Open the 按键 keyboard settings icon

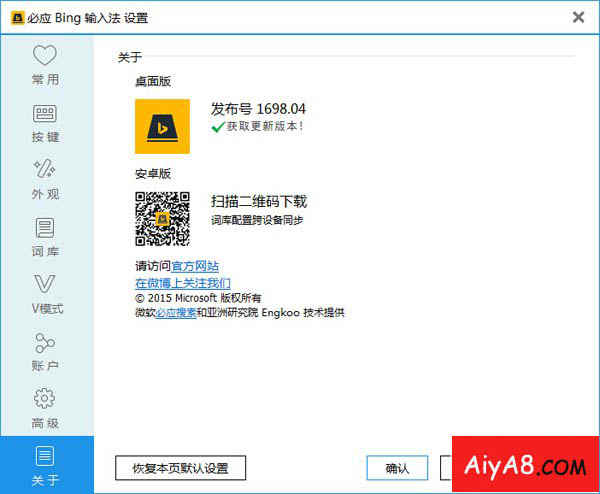tap(45, 114)
